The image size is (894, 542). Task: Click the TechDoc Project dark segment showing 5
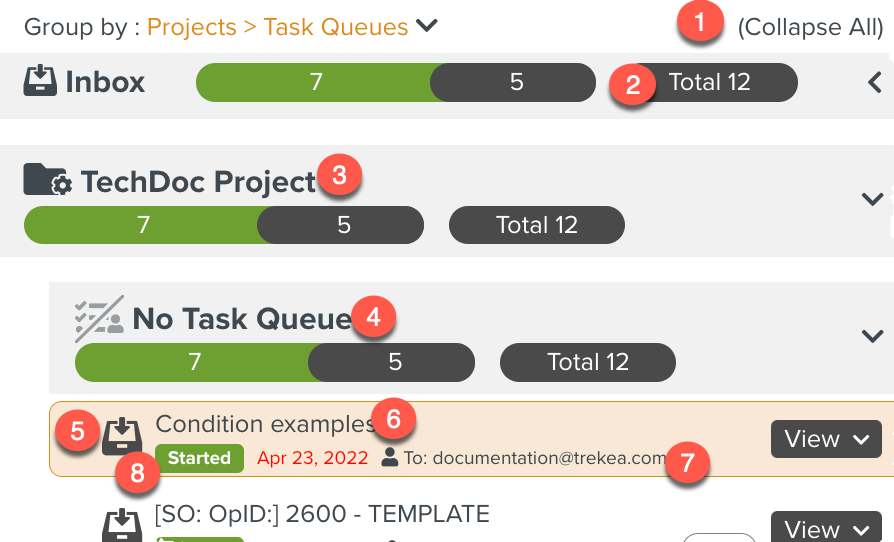coord(344,225)
